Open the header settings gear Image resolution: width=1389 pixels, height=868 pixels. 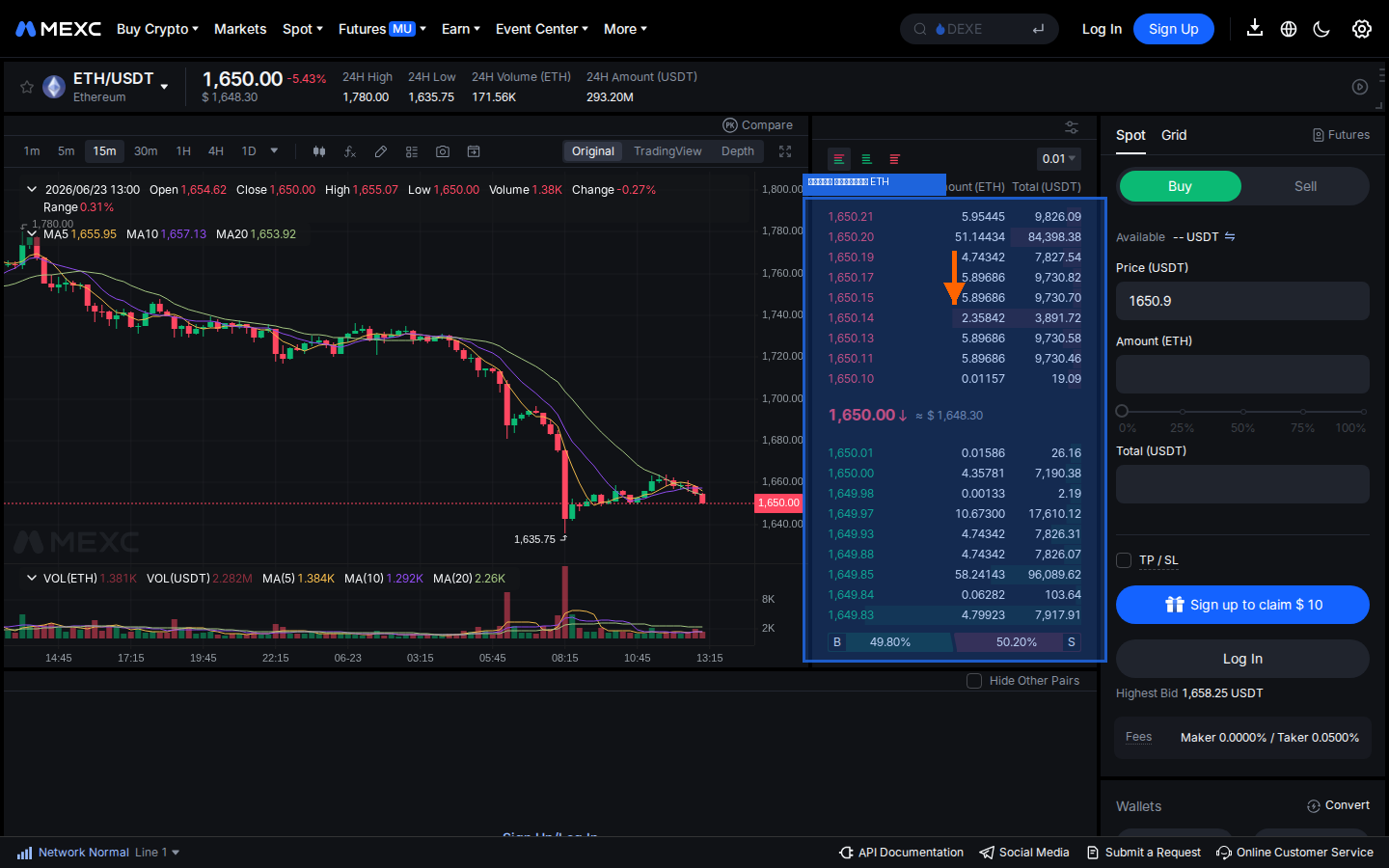point(1362,29)
